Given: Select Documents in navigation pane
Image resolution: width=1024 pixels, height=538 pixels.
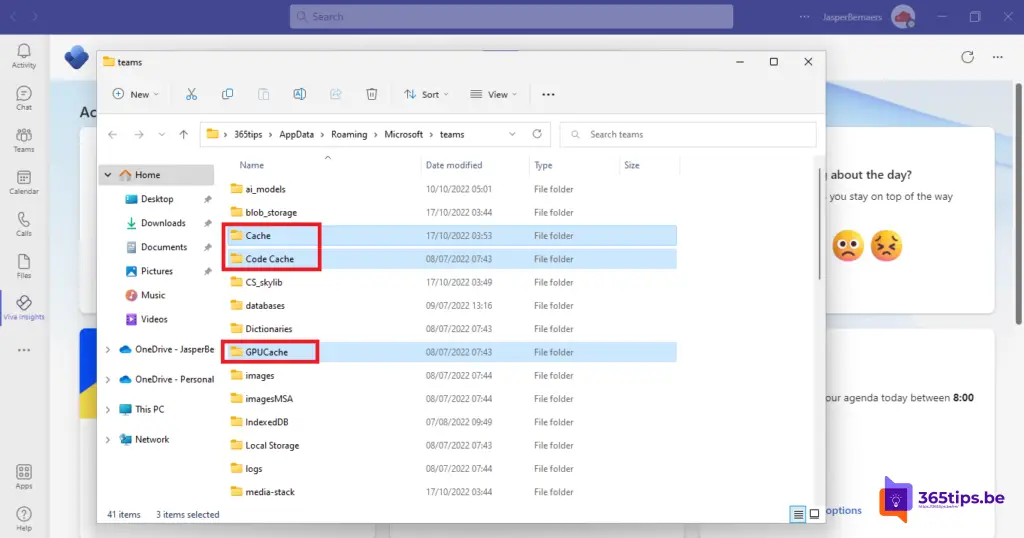Looking at the screenshot, I should (x=163, y=247).
